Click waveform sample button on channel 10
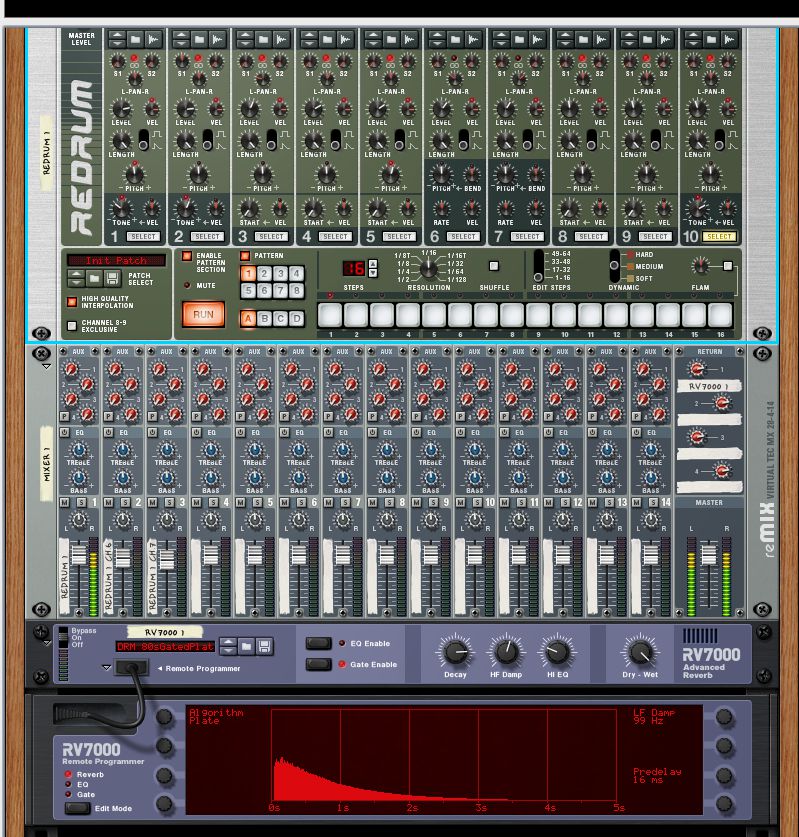Viewport: 799px width, 837px height. 729,39
